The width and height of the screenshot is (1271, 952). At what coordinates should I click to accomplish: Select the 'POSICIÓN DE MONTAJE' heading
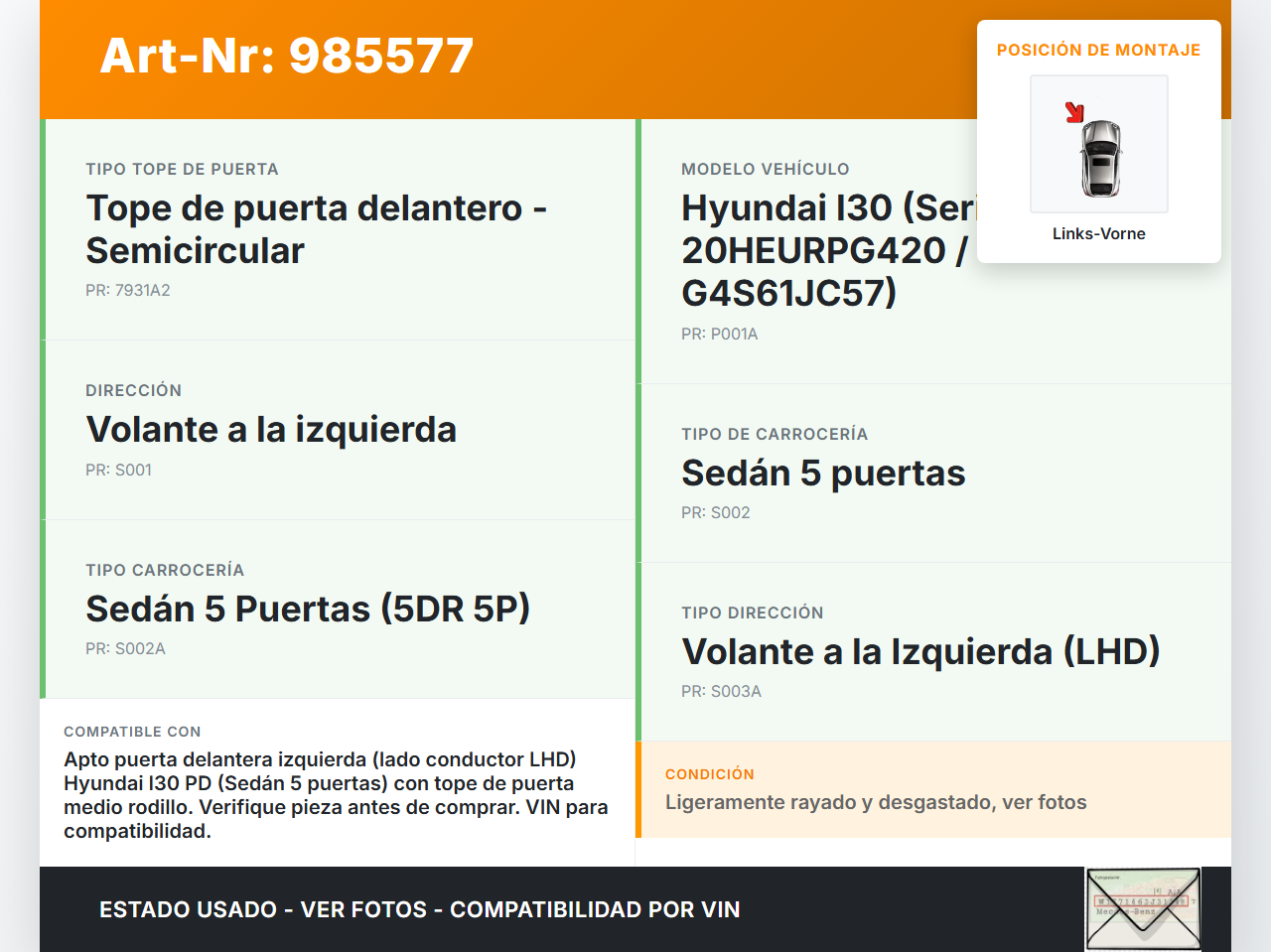pyautogui.click(x=1098, y=50)
